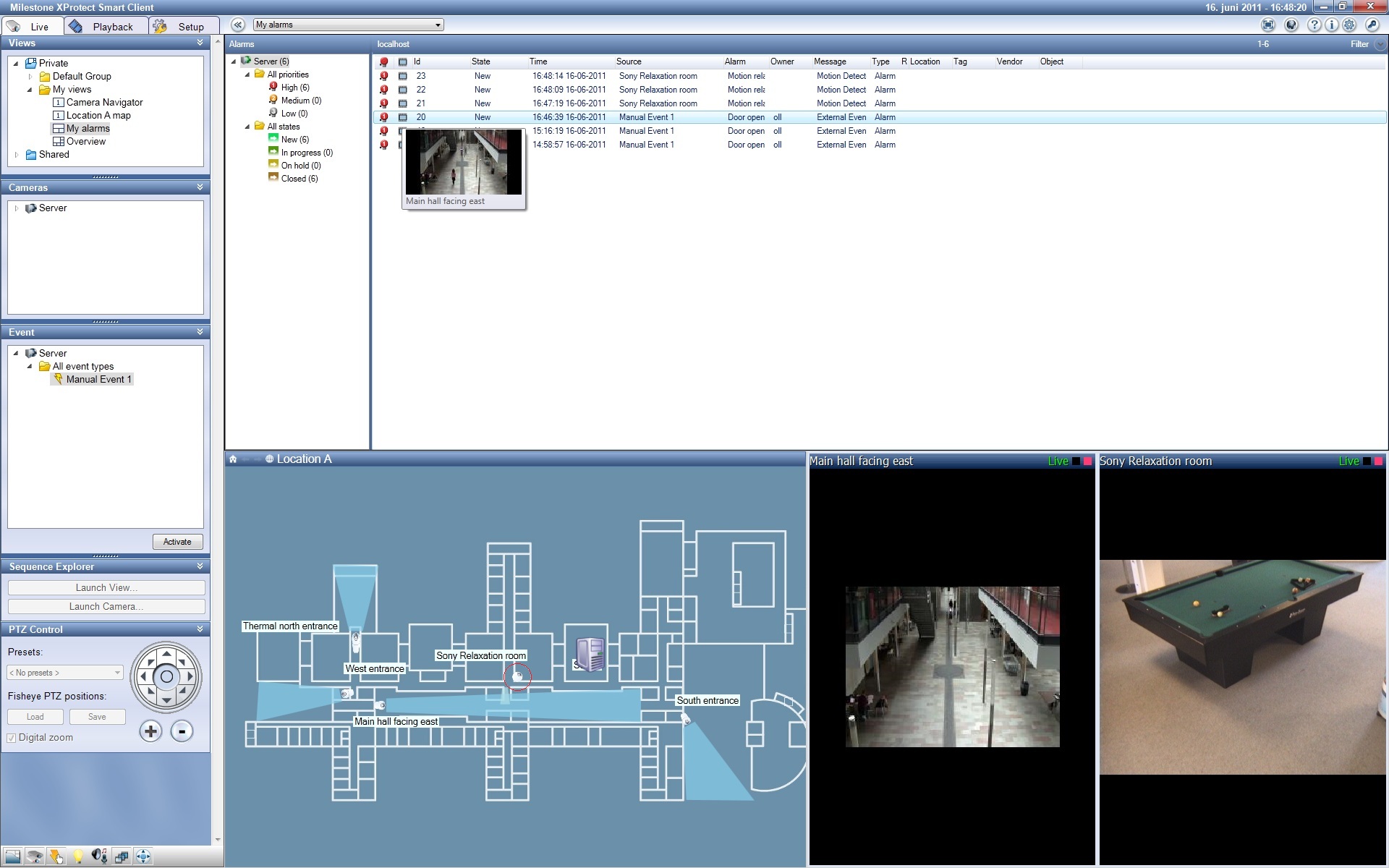Click the double-arrow collapse button beside My alarms

239,25
